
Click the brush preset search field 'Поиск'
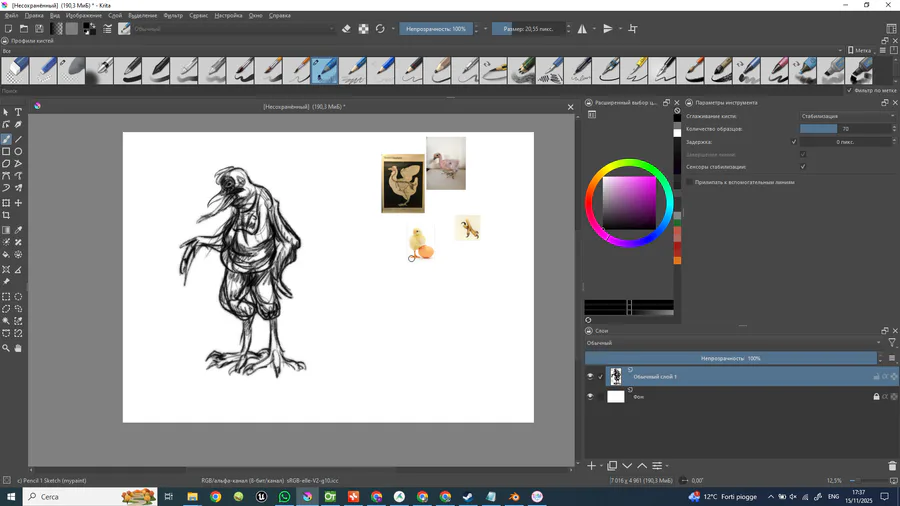click(x=422, y=91)
